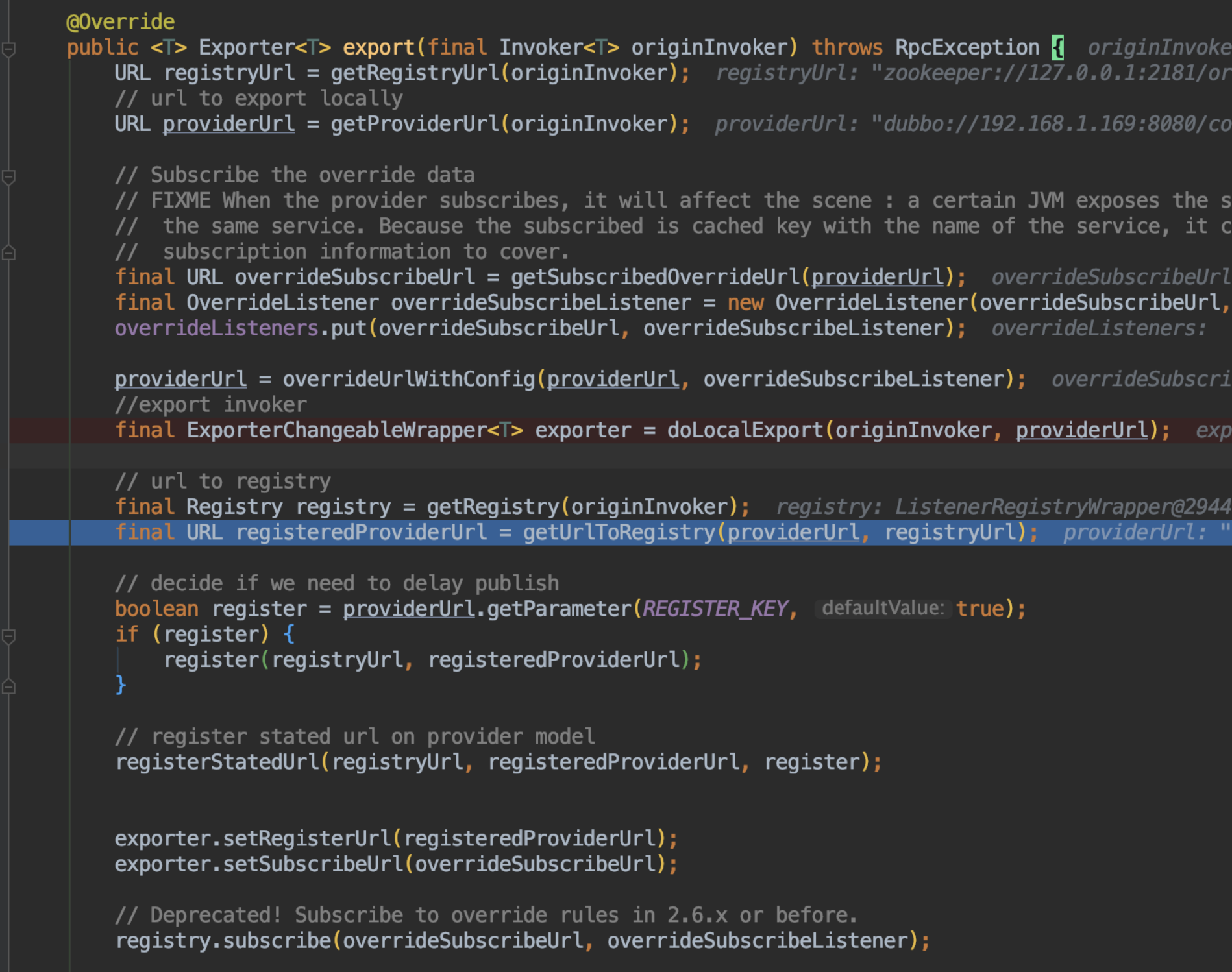Viewport: 1232px width, 972px height.
Task: Click the overrideUrlWithConfig method call
Action: point(408,380)
